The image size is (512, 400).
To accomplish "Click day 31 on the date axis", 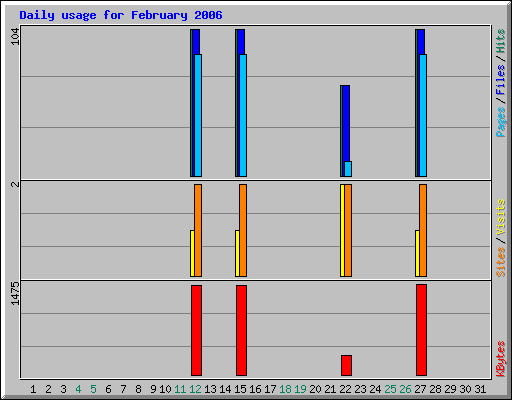I will [x=480, y=389].
